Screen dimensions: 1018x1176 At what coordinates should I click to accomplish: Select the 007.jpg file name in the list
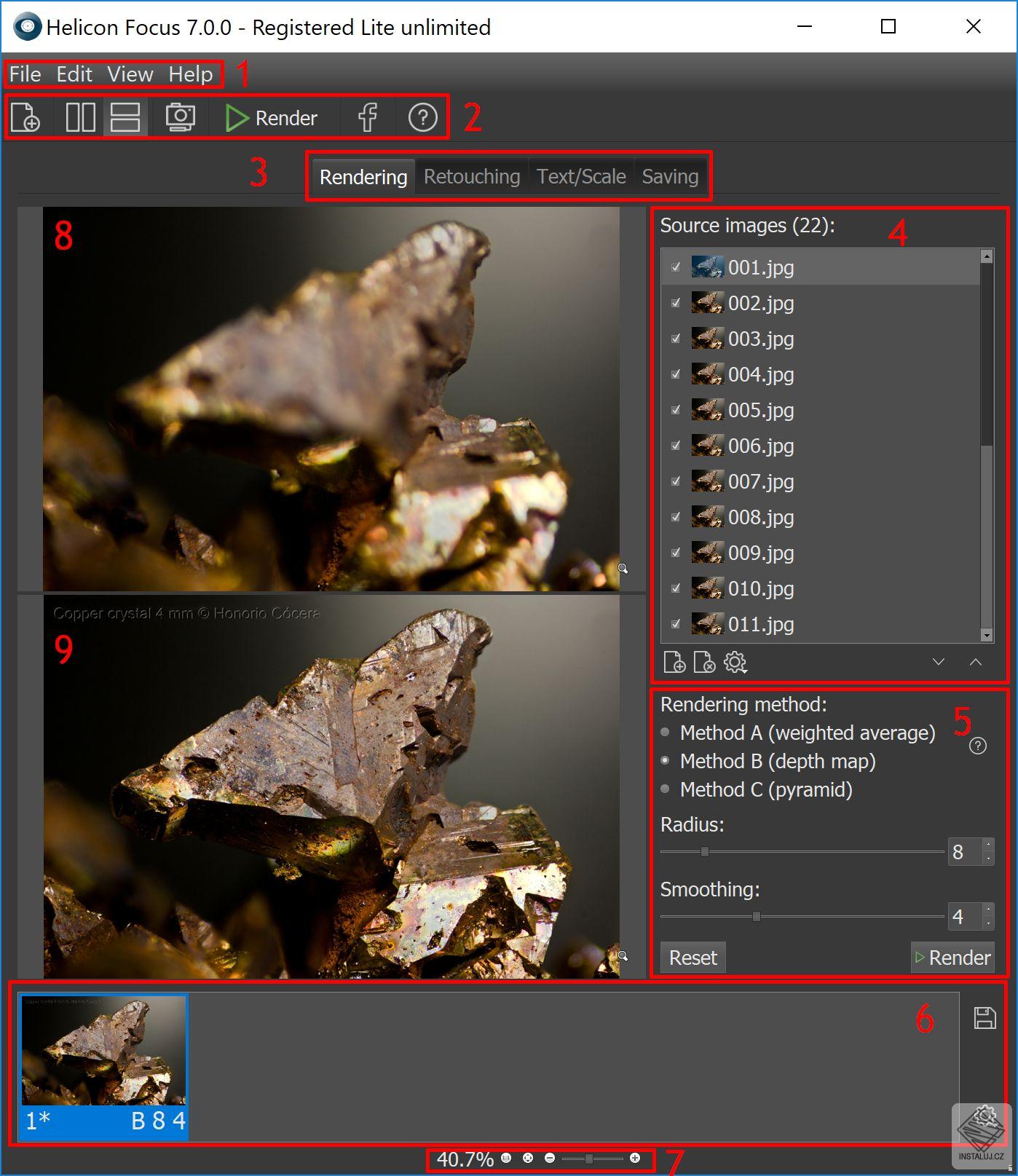[x=761, y=481]
